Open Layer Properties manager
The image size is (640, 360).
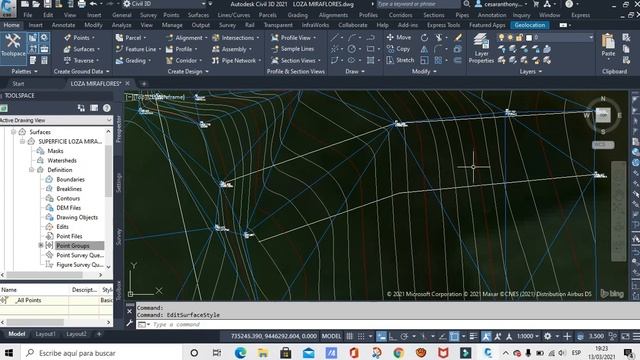[x=481, y=48]
